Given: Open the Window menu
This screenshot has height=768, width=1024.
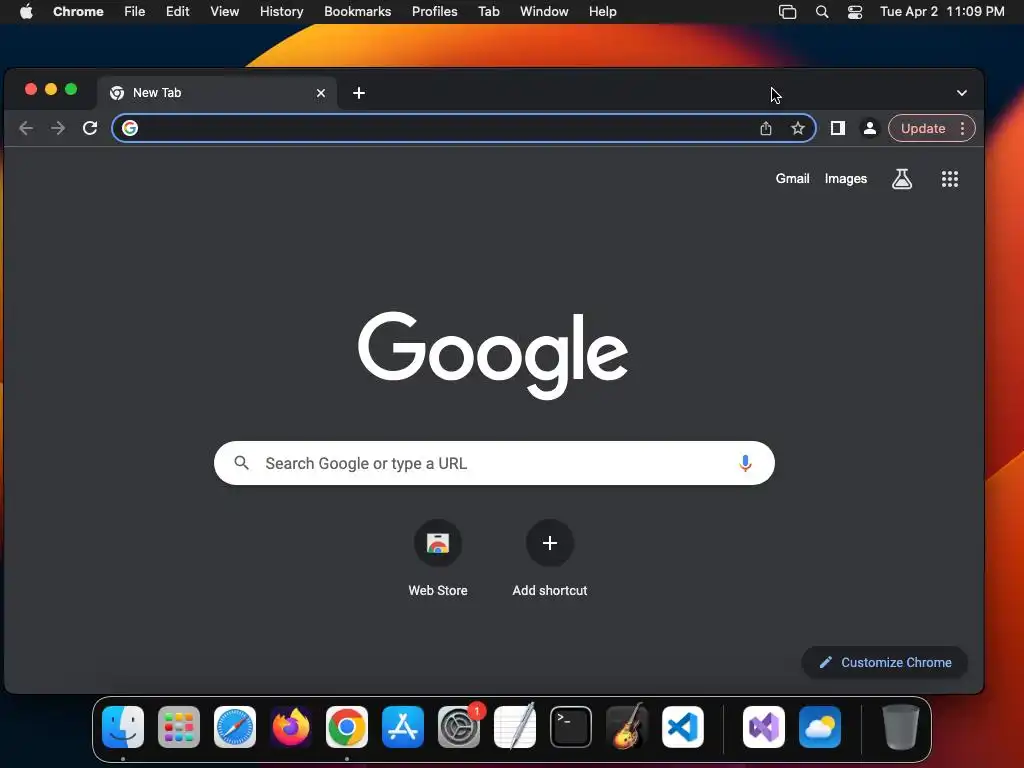Looking at the screenshot, I should 544,11.
